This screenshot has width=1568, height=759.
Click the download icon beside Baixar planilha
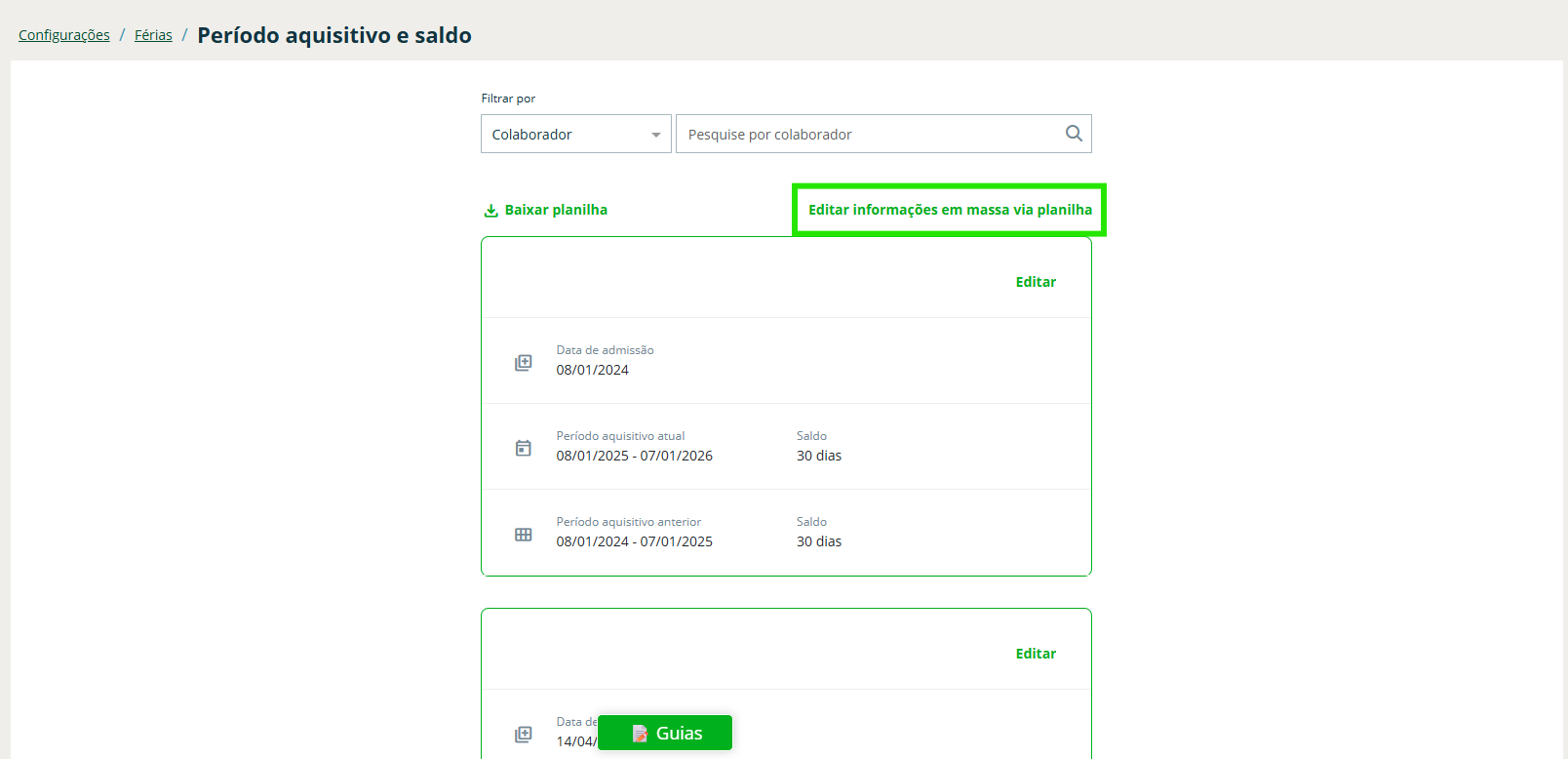491,211
